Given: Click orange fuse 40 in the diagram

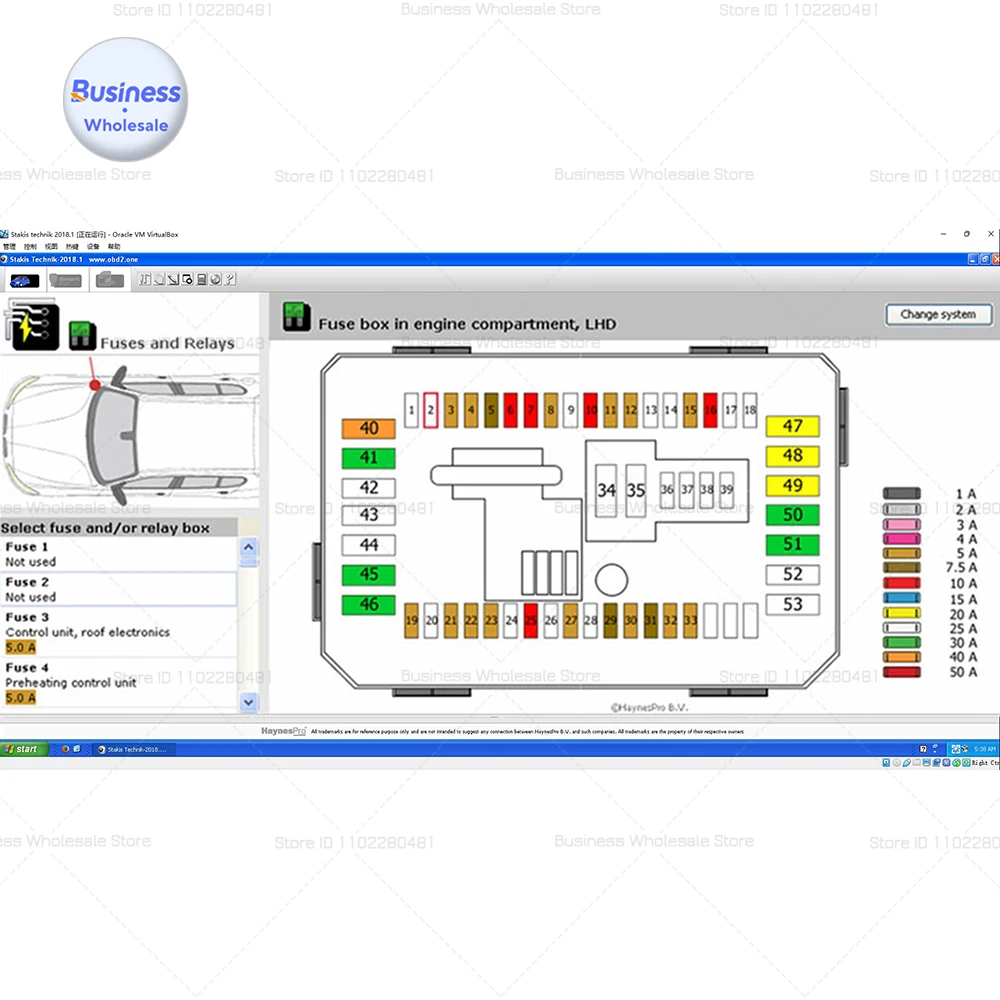Looking at the screenshot, I should click(x=369, y=429).
